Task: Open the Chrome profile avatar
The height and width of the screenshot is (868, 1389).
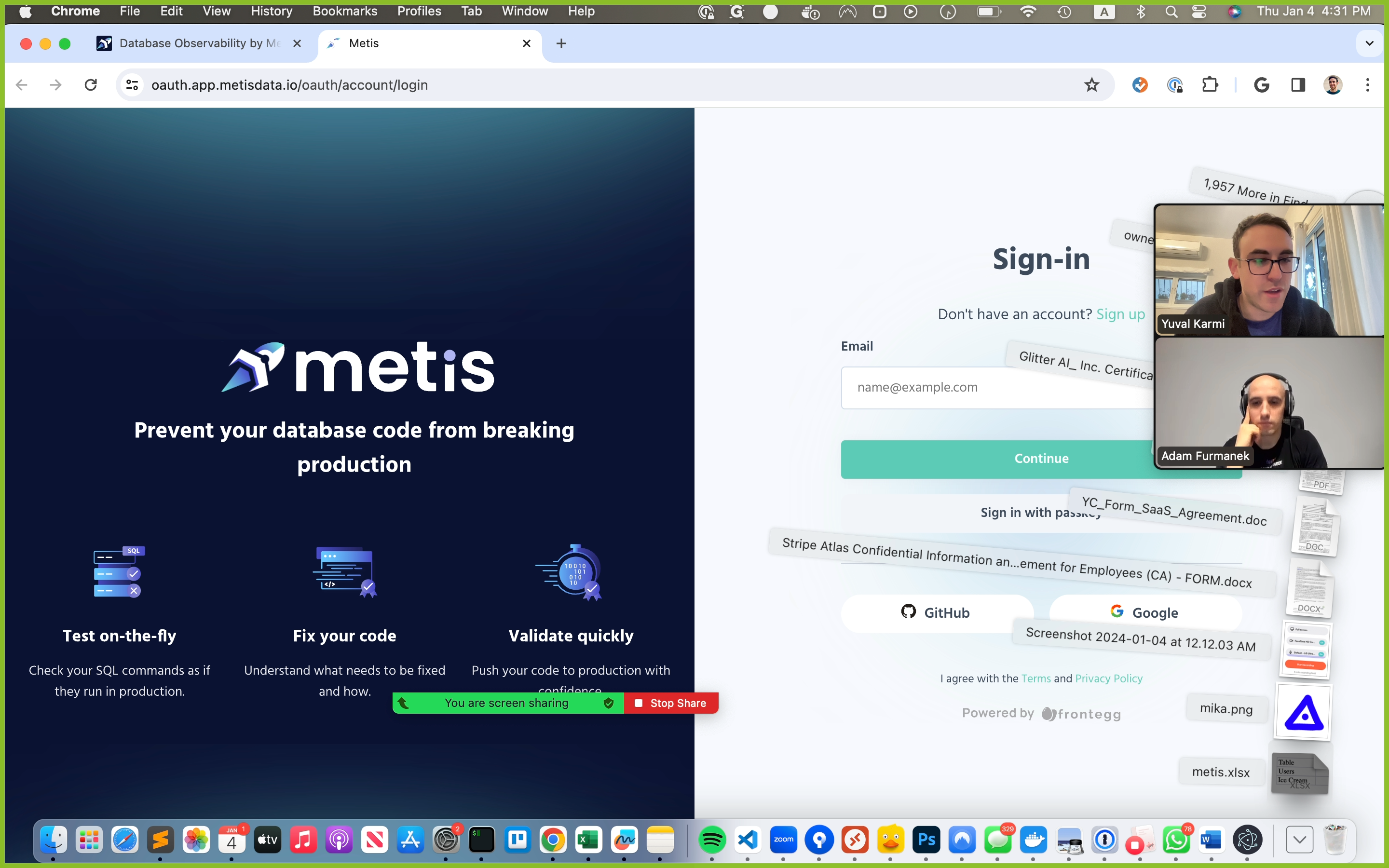Action: 1333,85
